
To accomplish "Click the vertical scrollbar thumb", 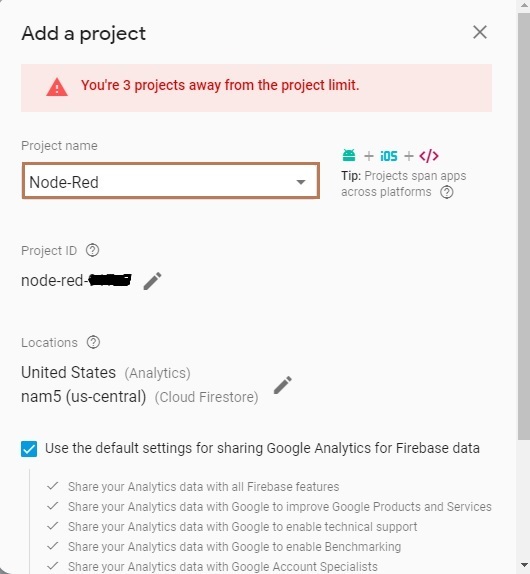I will [524, 226].
